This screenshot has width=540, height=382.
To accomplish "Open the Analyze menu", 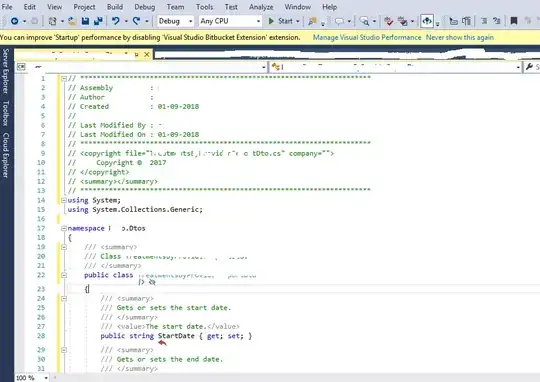I will click(x=261, y=7).
